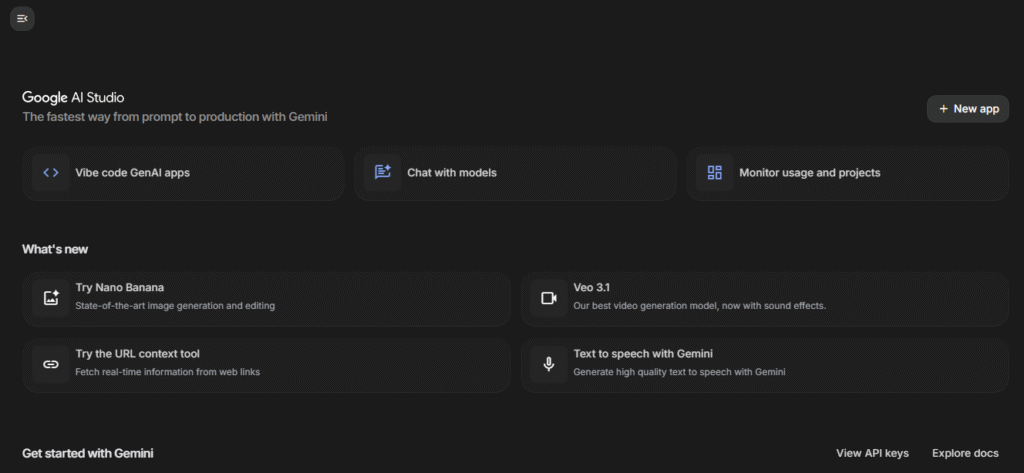Open the Explore docs link
Viewport: 1024px width, 473px height.
[x=965, y=453]
